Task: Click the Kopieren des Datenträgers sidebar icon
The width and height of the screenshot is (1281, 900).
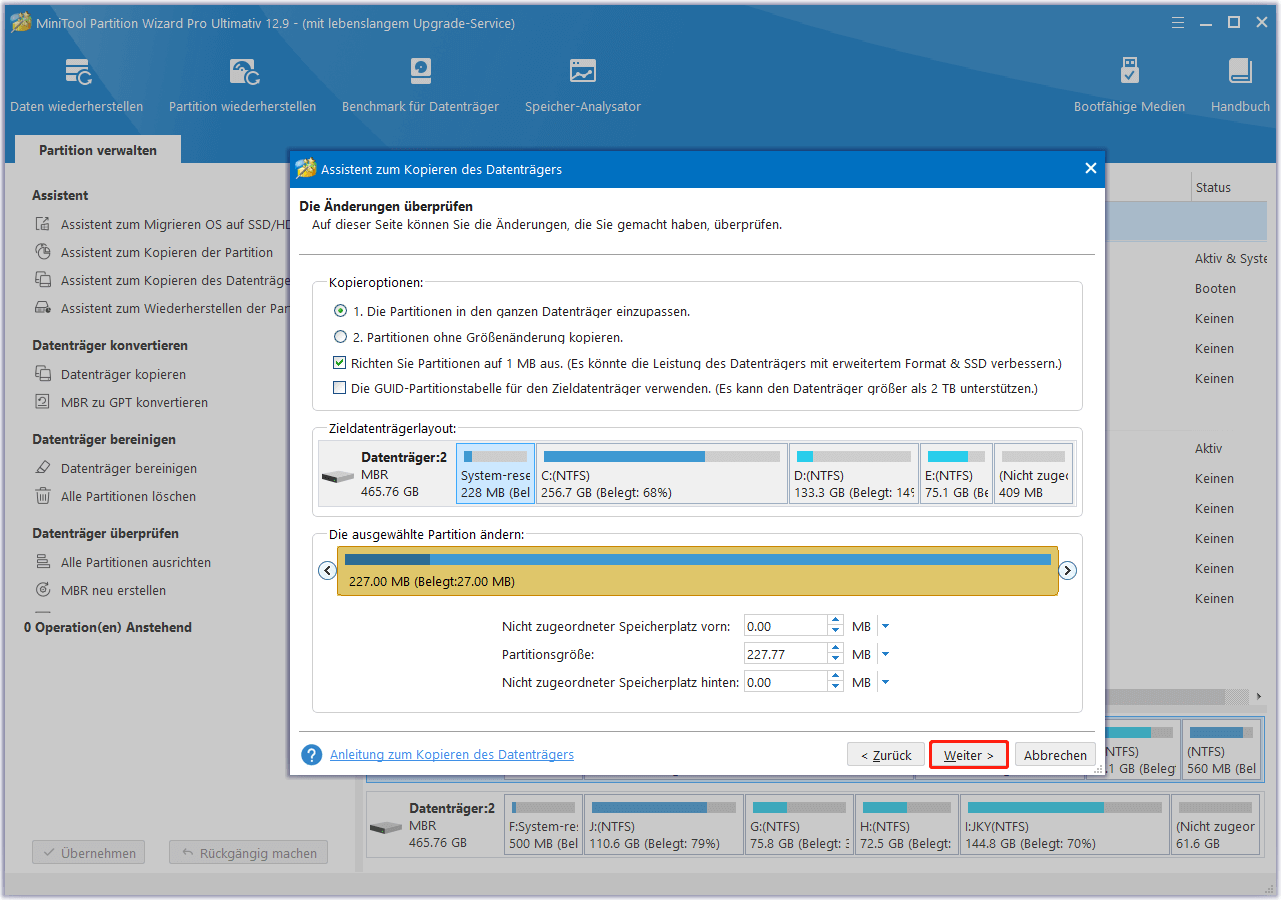Action: 43,281
